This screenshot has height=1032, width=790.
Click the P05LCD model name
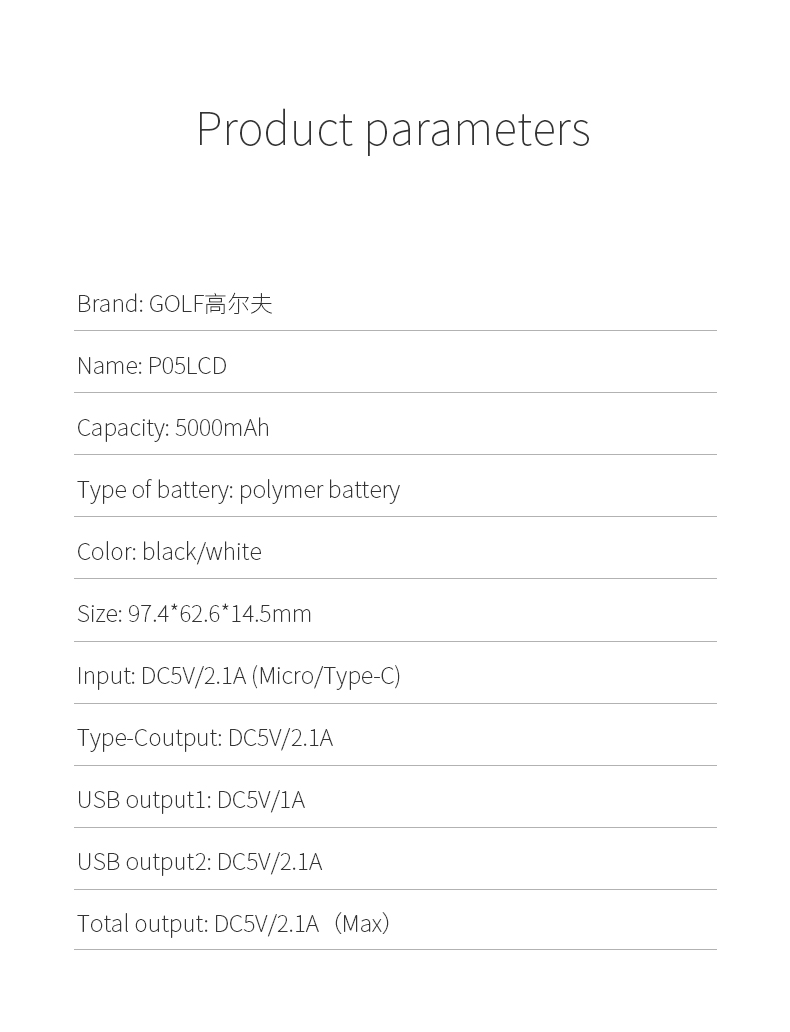coord(188,366)
